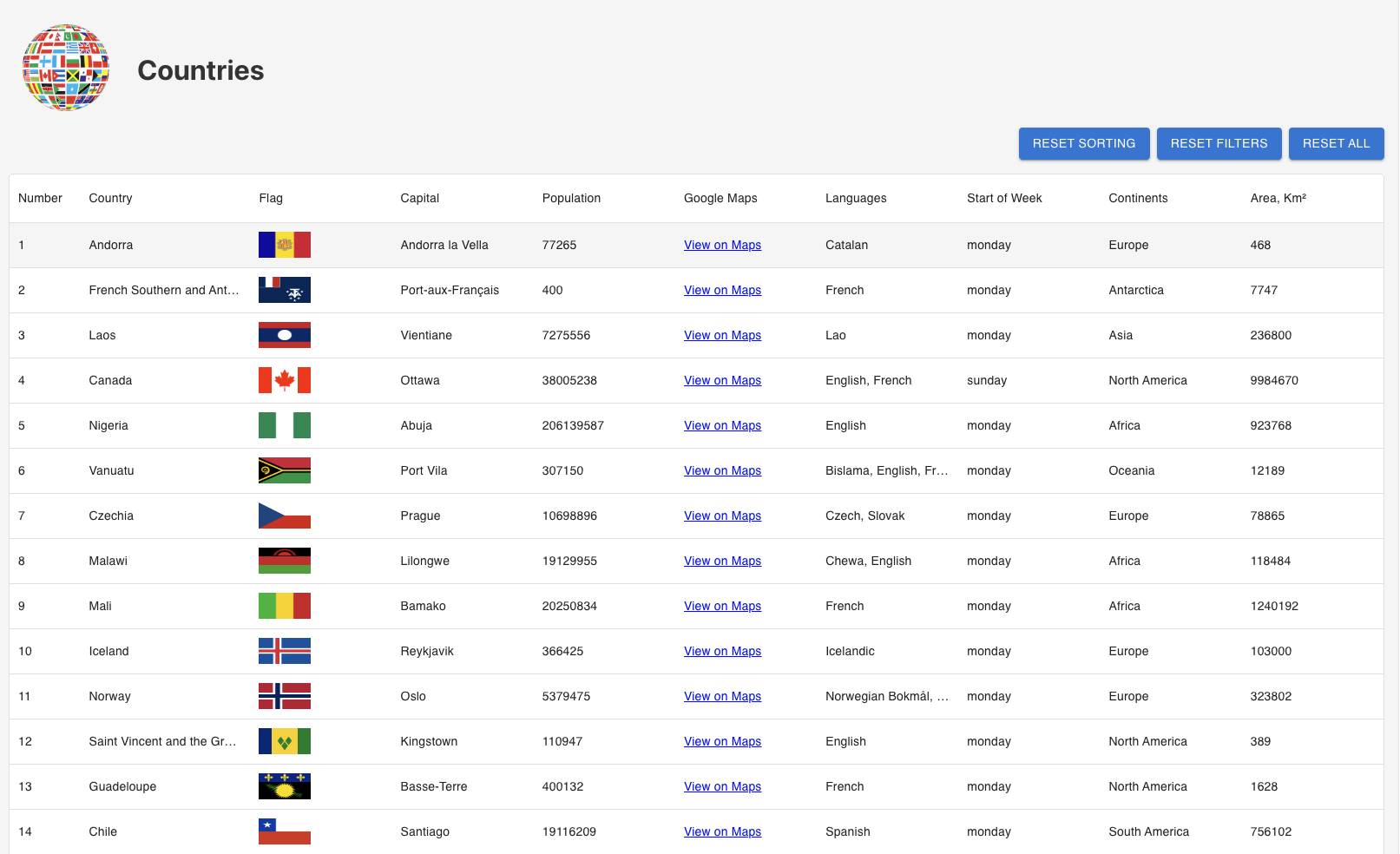Select the Laos flag thumbnail
Image resolution: width=1400 pixels, height=854 pixels.
pyautogui.click(x=284, y=335)
